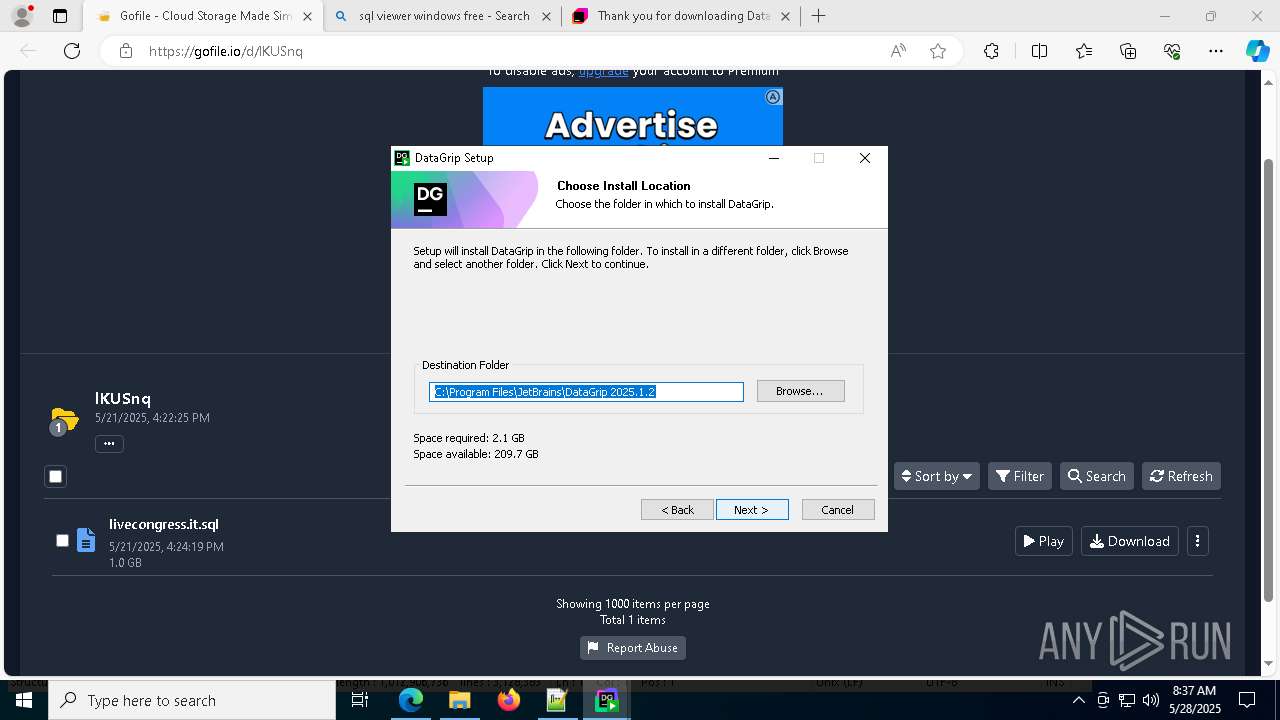Add this page to favorites
Image resolution: width=1280 pixels, height=720 pixels.
click(938, 51)
